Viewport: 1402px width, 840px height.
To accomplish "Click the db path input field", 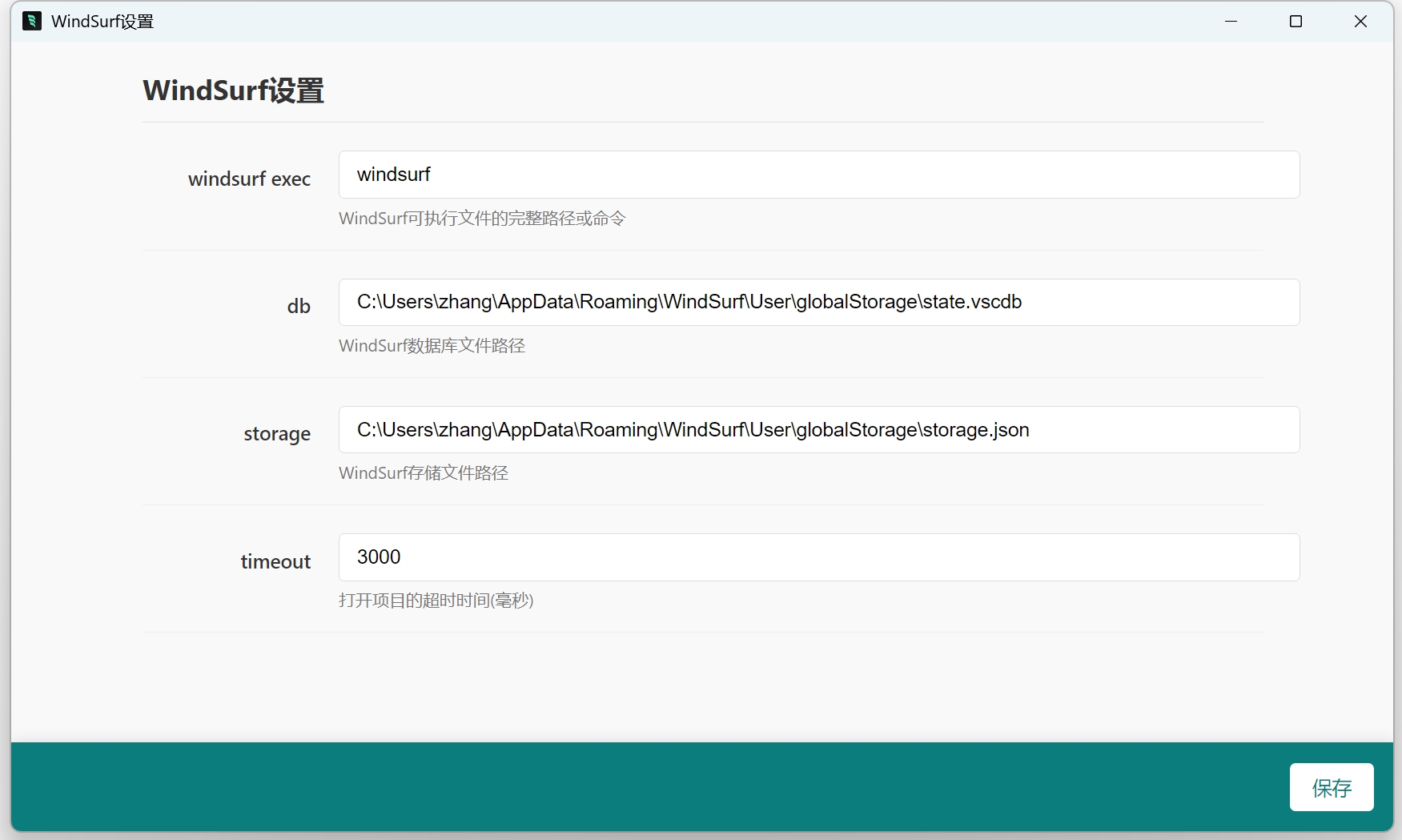I will pos(818,302).
